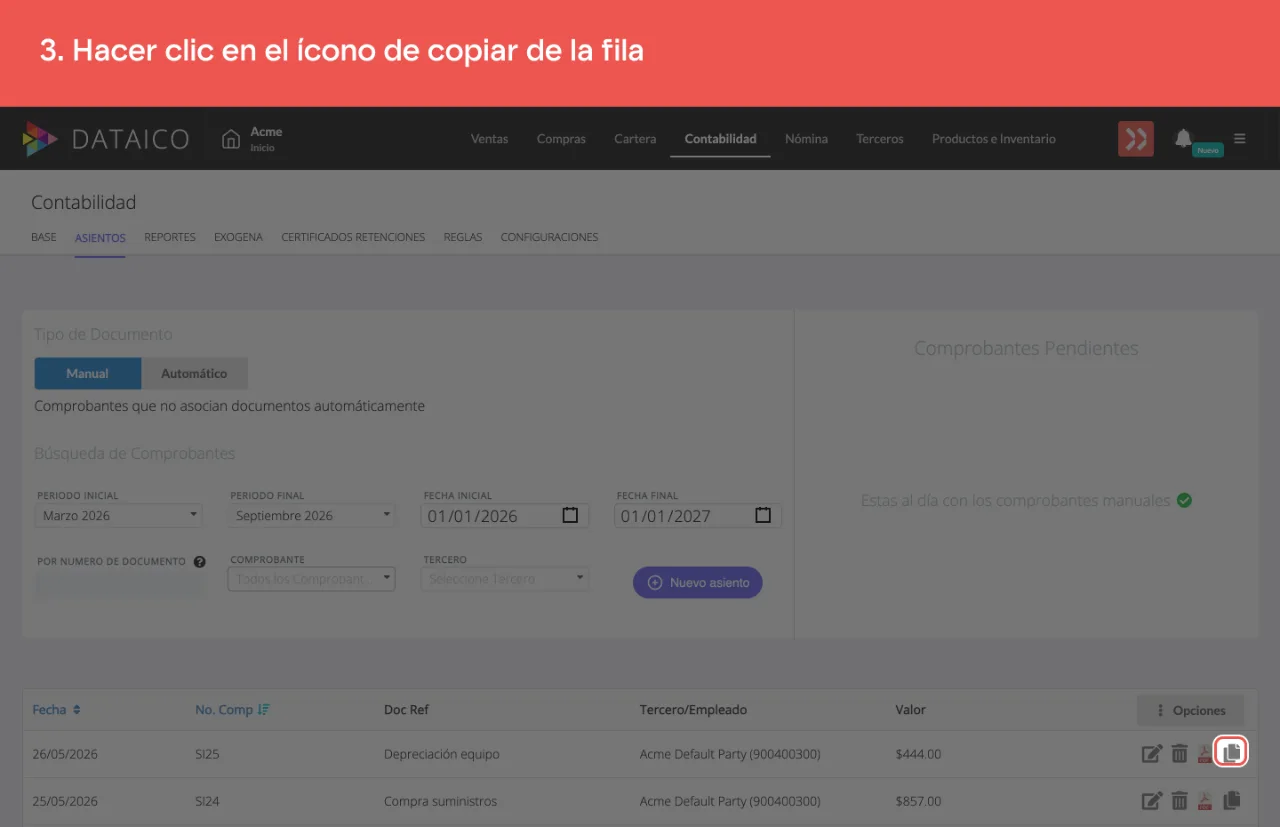Screen dimensions: 1280x827
Task: Switch to the REPORTES tab
Action: (170, 238)
